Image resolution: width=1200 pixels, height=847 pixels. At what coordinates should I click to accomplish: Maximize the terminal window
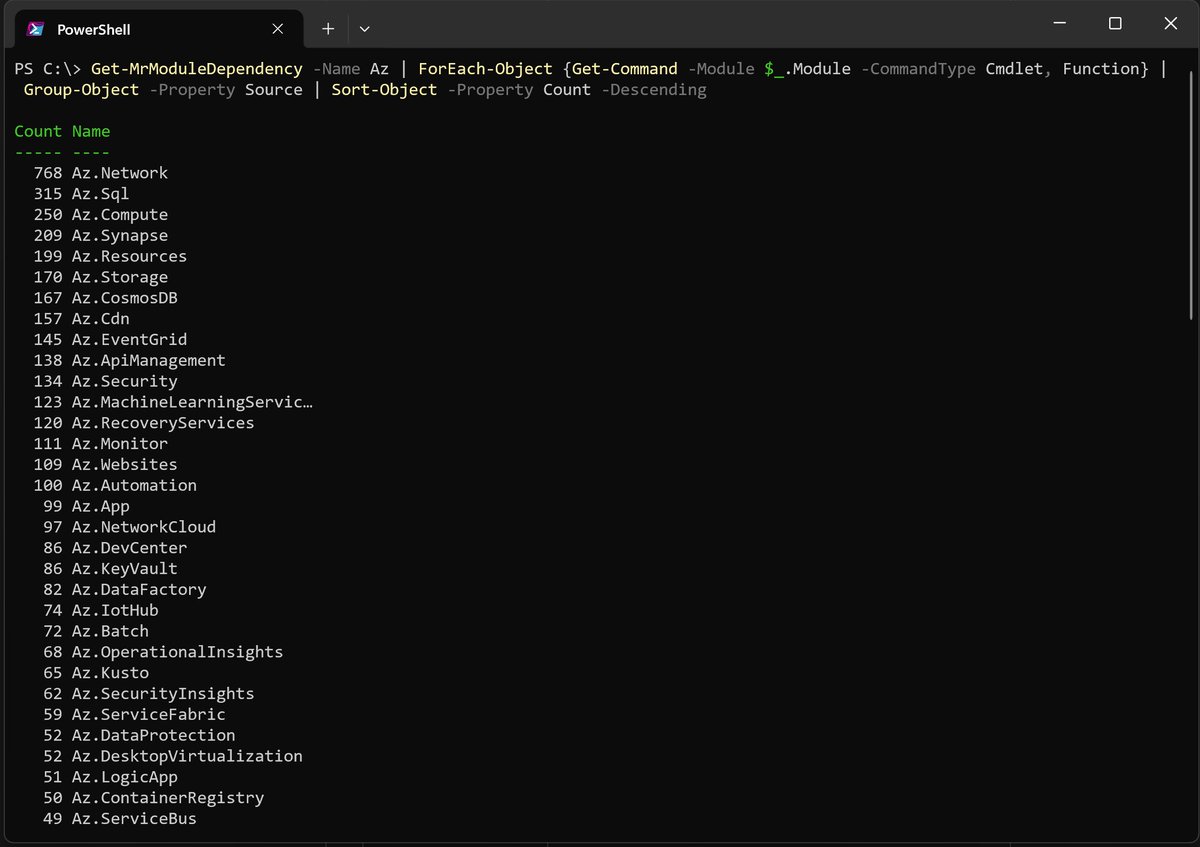[x=1115, y=23]
